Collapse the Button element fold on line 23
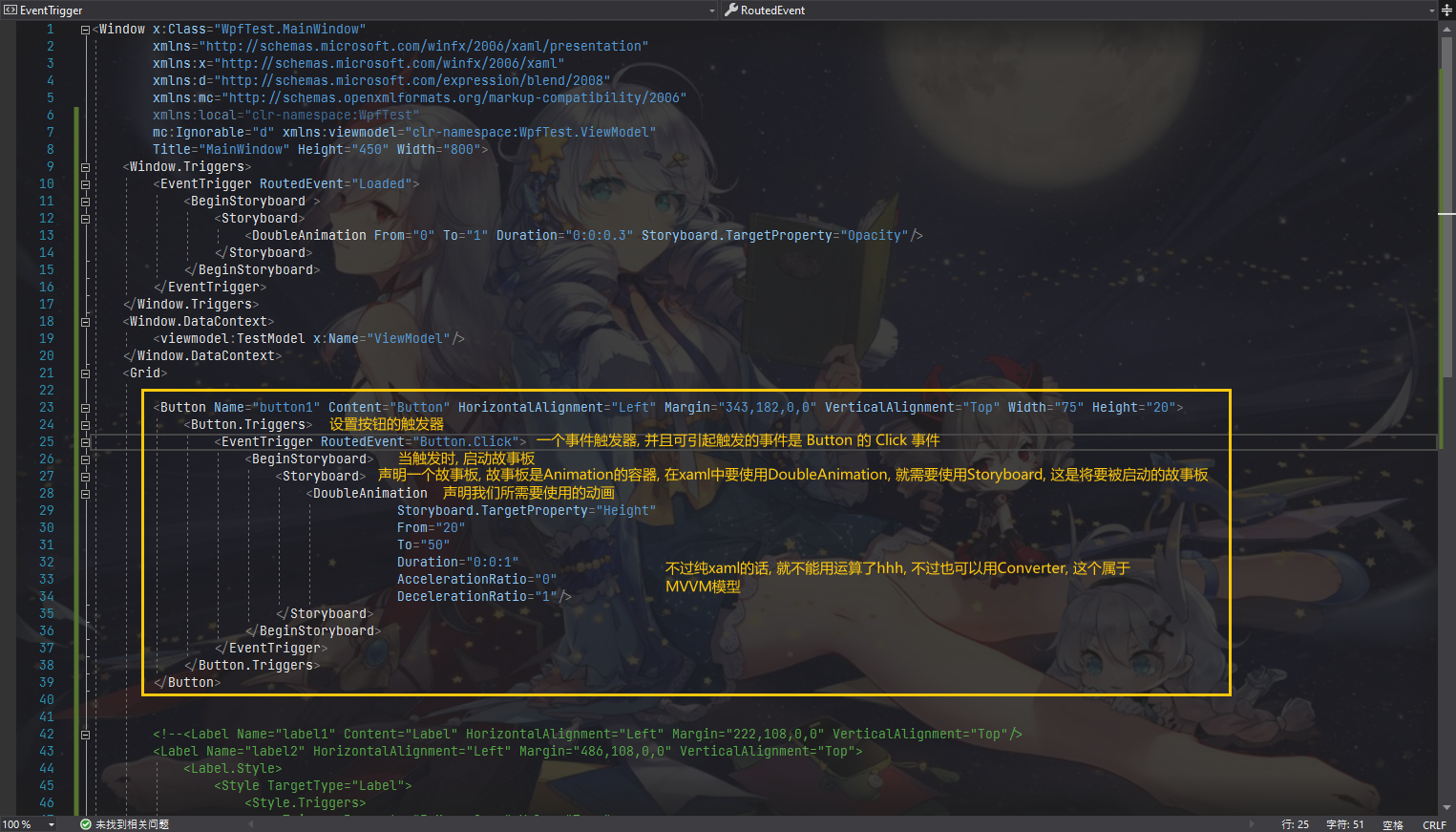The width and height of the screenshot is (1456, 832). pos(85,407)
